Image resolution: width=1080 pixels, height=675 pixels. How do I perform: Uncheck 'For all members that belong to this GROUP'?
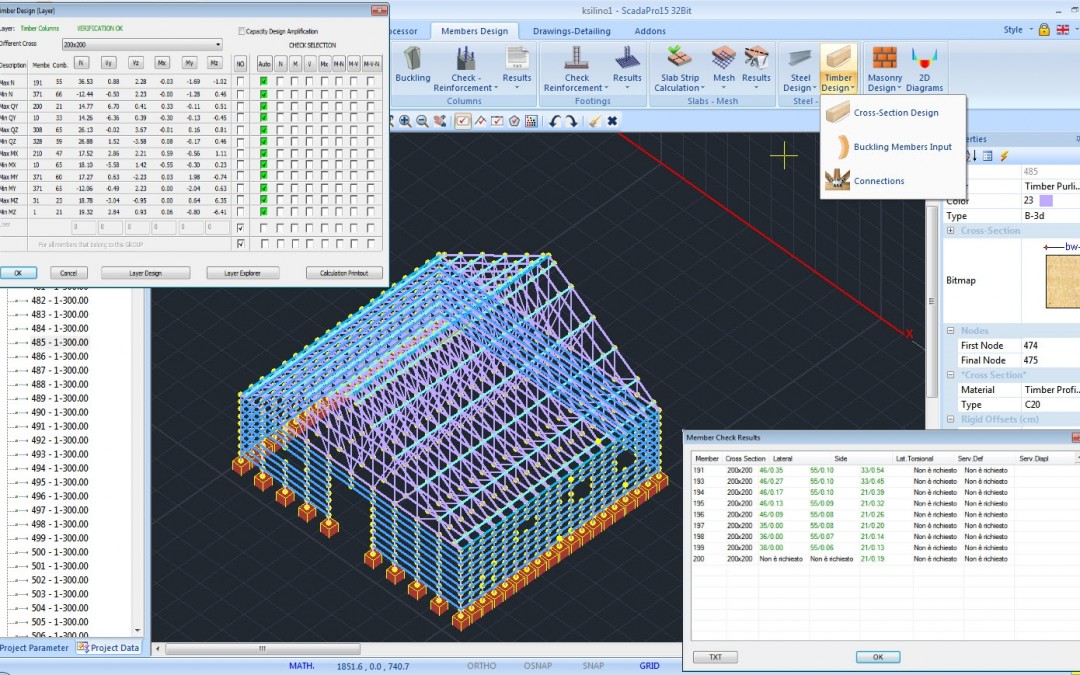[x=241, y=242]
